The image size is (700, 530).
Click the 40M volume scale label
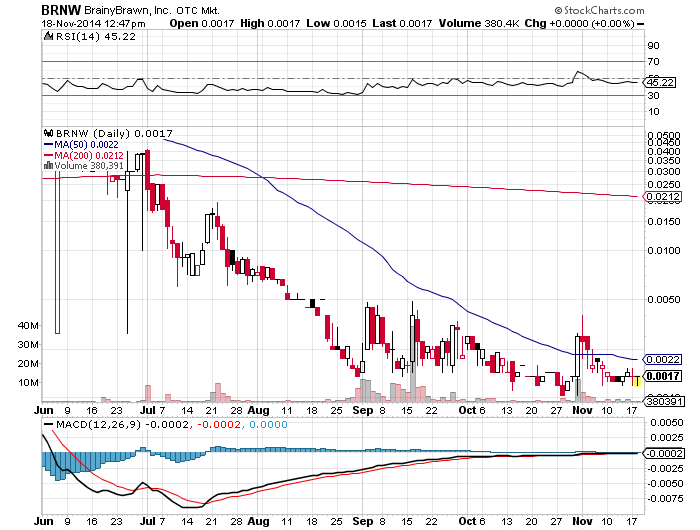click(28, 326)
